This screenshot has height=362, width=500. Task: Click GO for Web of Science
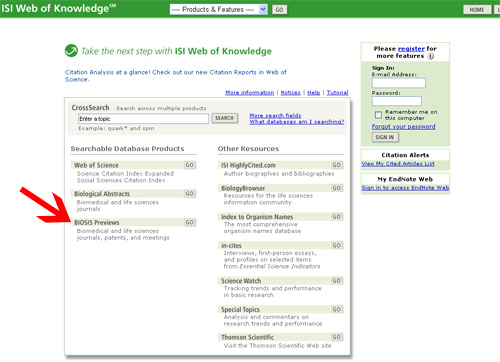coord(190,165)
